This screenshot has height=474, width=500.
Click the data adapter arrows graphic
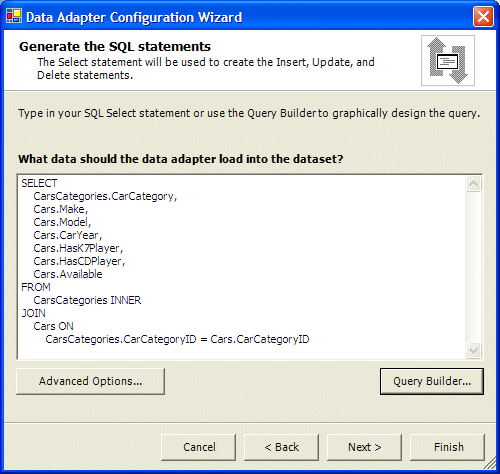[448, 61]
